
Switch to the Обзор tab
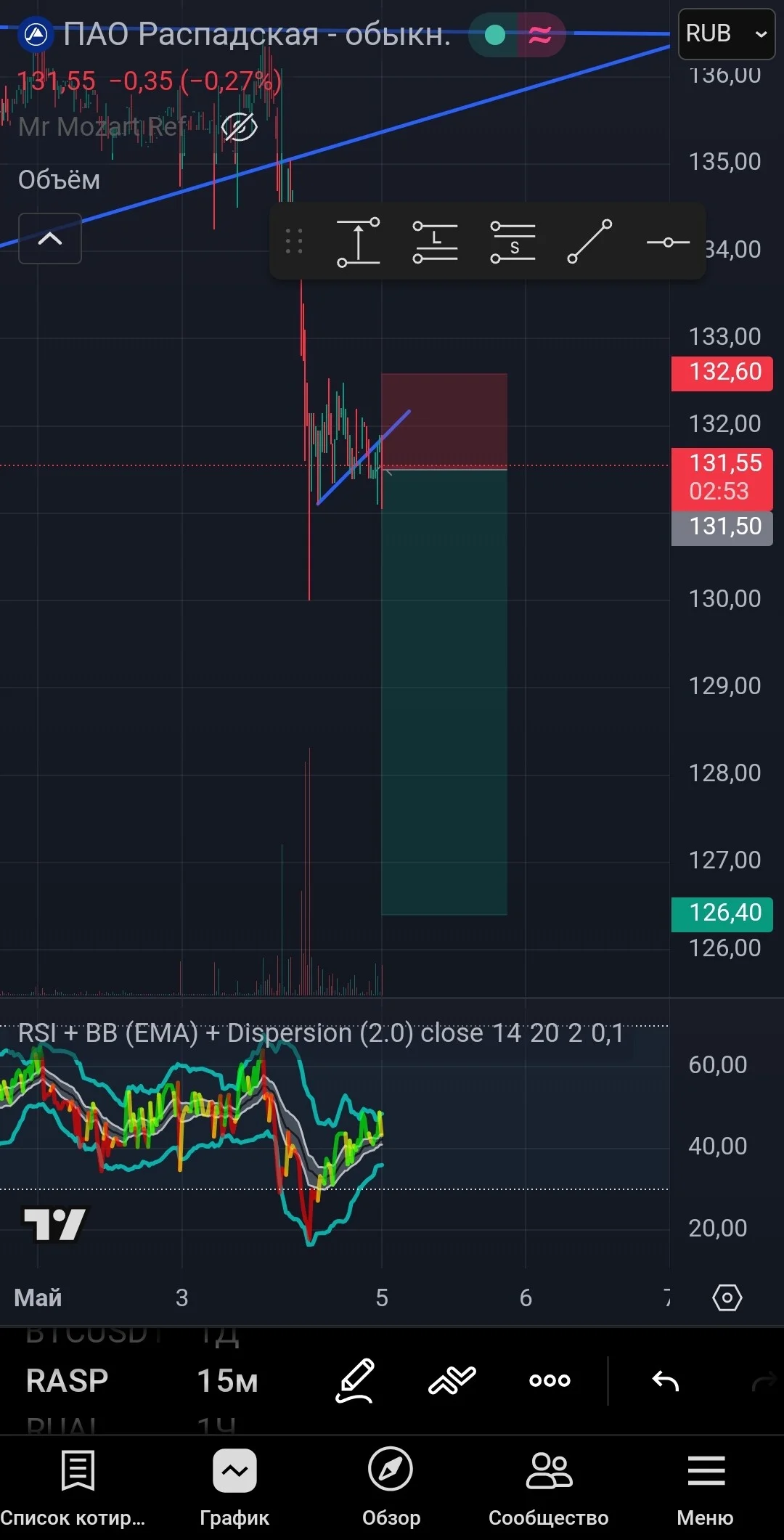(x=391, y=1488)
